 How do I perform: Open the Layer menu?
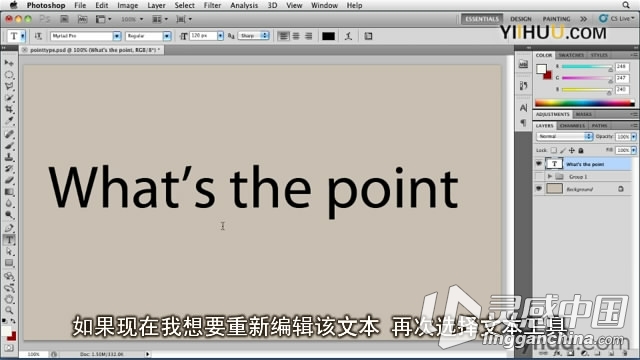click(156, 5)
